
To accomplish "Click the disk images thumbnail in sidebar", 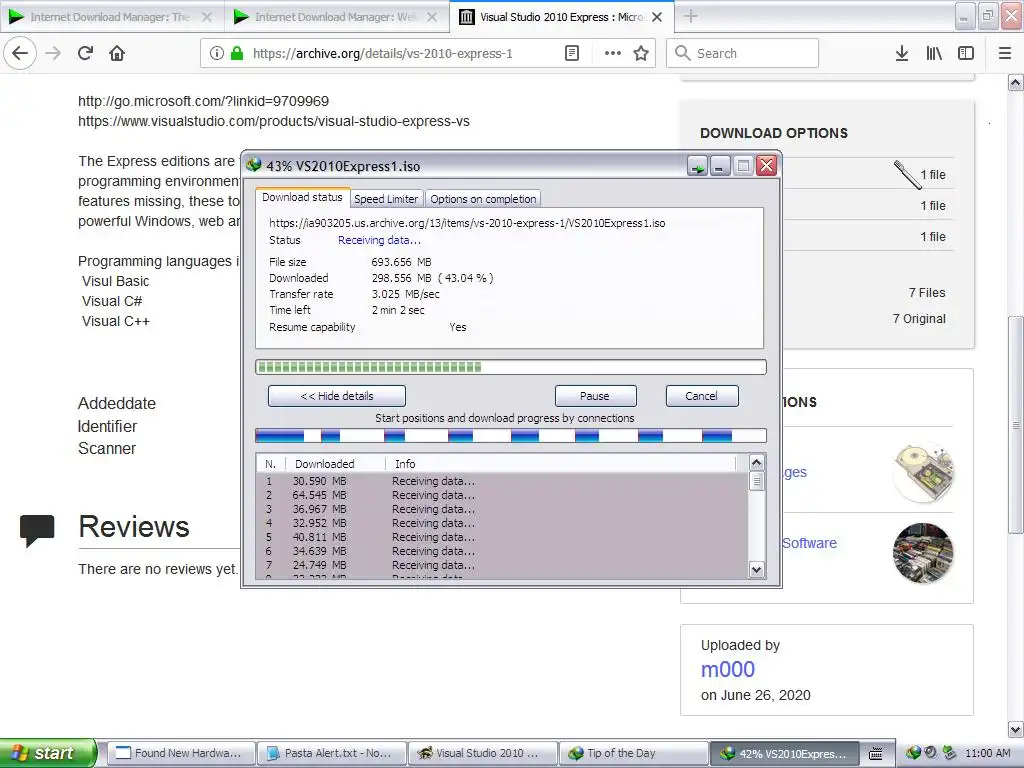I will 923,472.
